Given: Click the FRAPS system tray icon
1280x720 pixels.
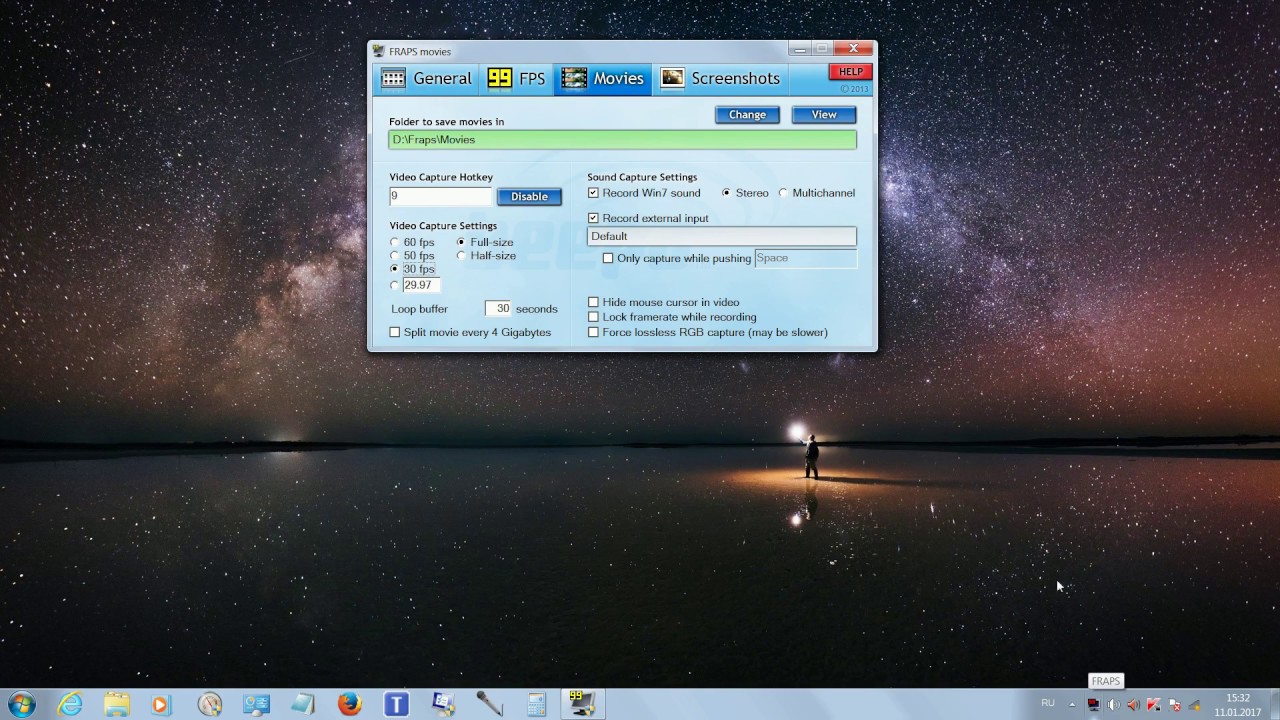Looking at the screenshot, I should [x=1093, y=704].
